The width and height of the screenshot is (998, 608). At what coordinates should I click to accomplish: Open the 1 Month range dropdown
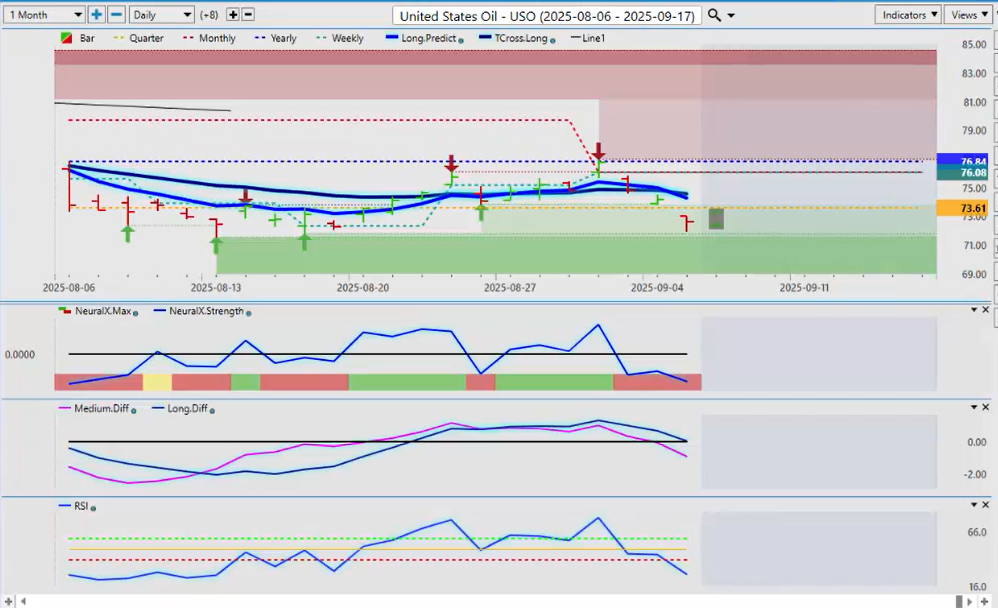[x=44, y=15]
